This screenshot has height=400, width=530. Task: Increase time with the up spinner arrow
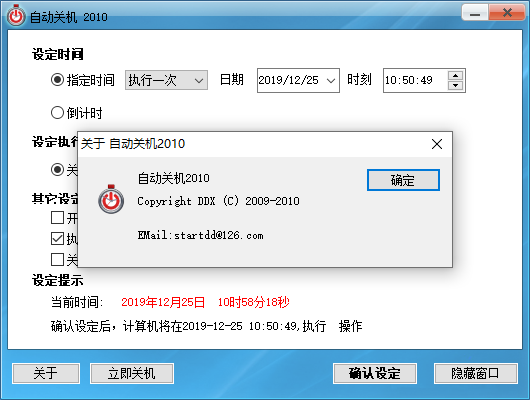tap(455, 75)
